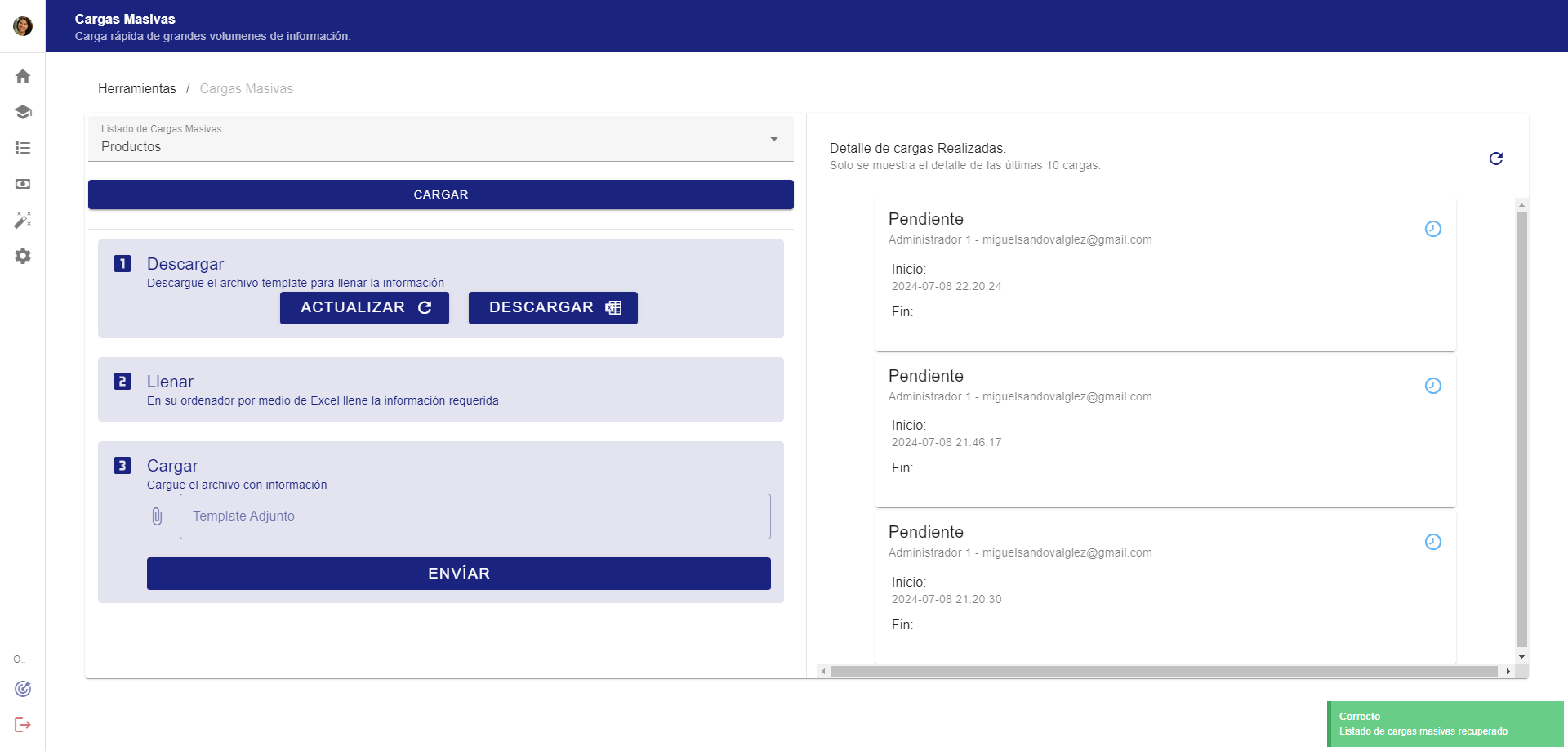Click scroll down arrow of cargas list

[1521, 657]
